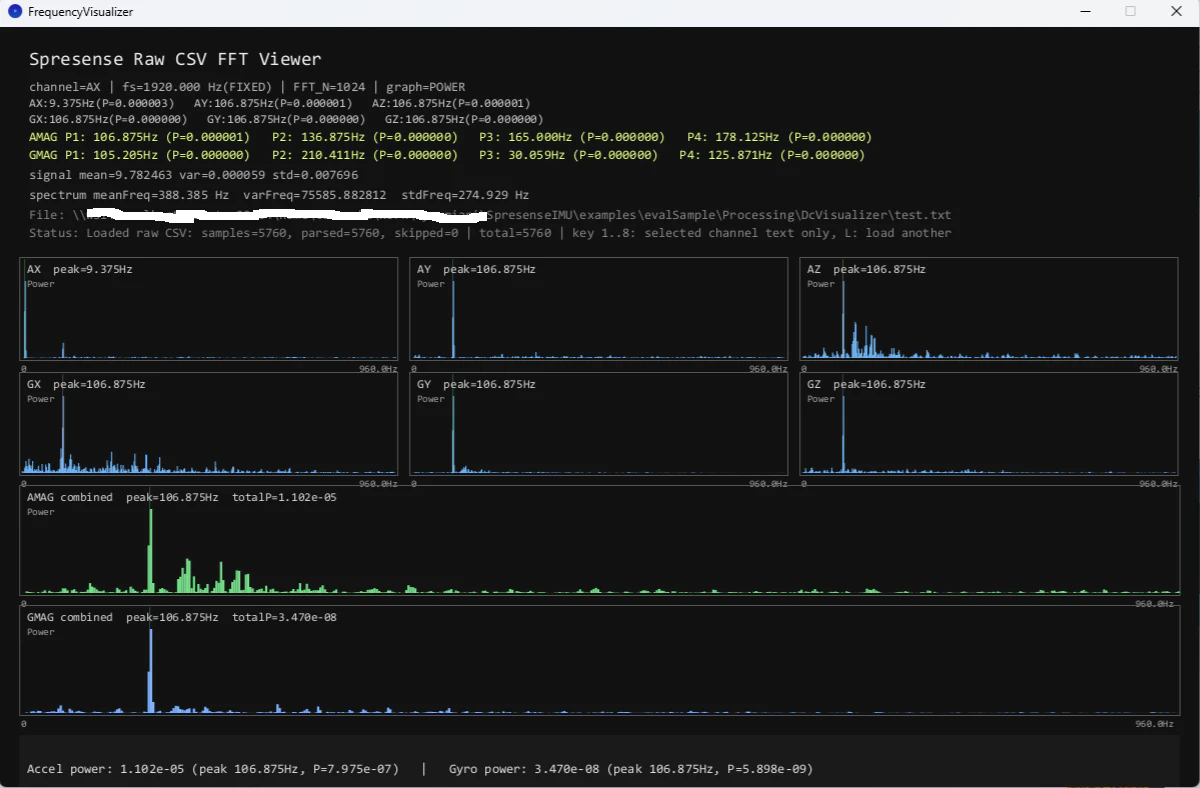Click the FrequencyVisualizer app icon in title bar
1200x788 pixels.
(x=14, y=12)
